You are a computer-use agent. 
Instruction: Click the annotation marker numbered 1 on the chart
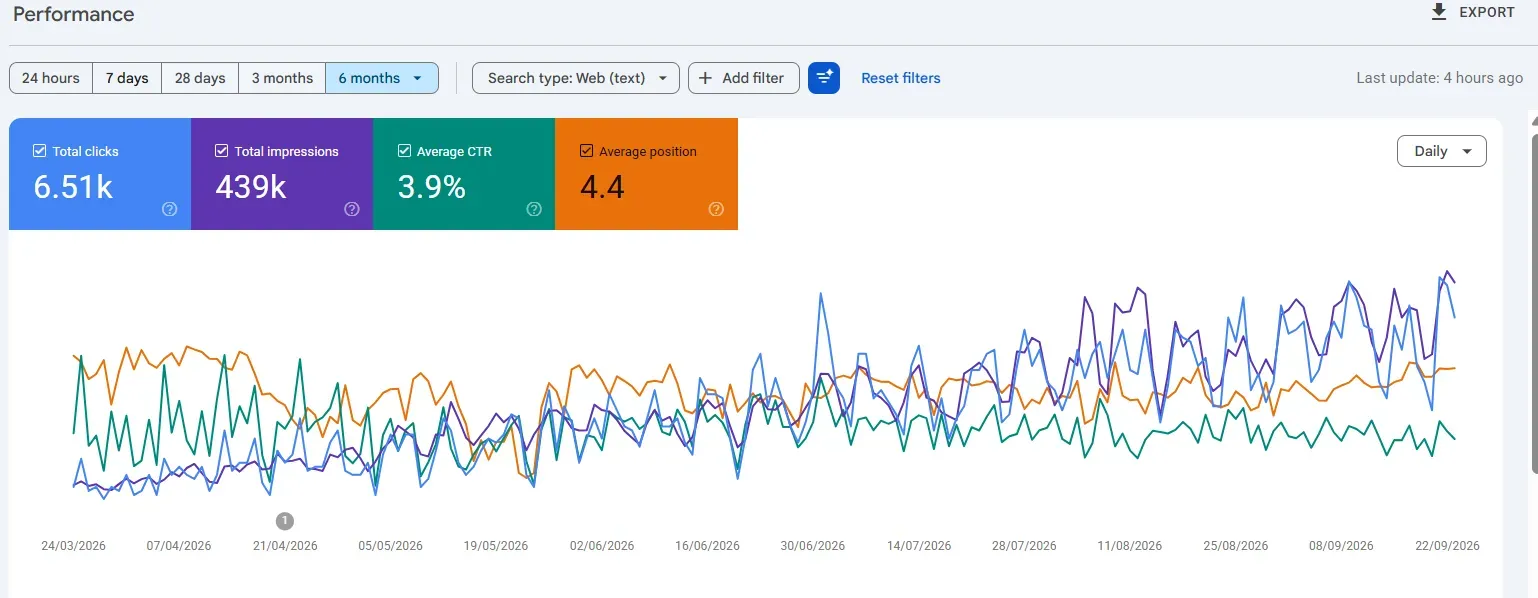click(285, 520)
